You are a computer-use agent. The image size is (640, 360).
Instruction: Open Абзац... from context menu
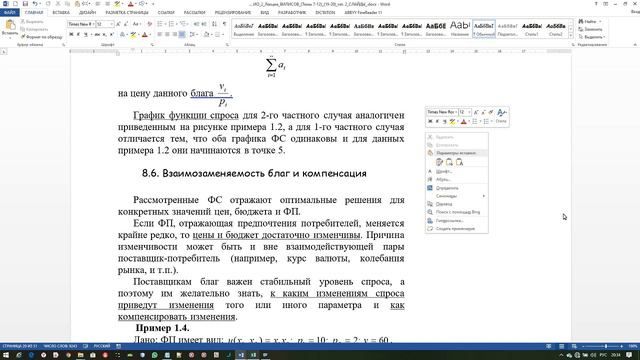pyautogui.click(x=456, y=180)
